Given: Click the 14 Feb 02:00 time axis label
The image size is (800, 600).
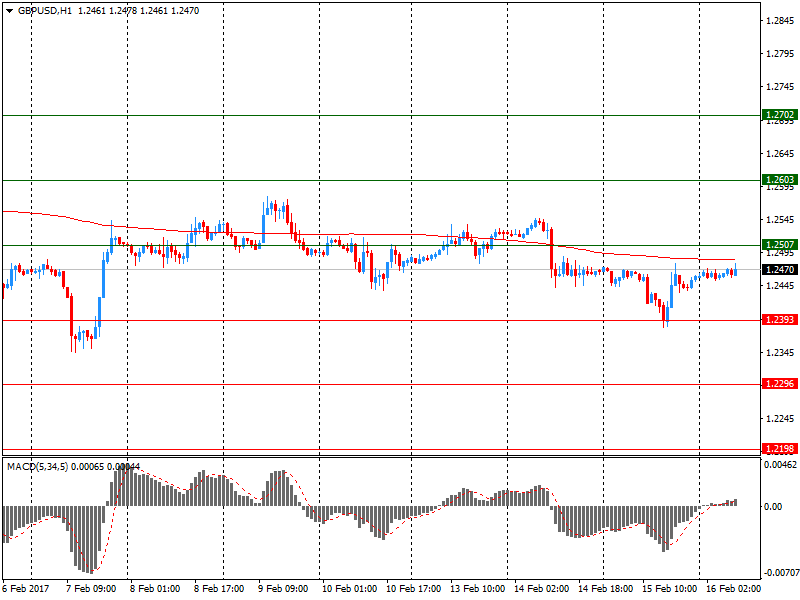Looking at the screenshot, I should (541, 589).
